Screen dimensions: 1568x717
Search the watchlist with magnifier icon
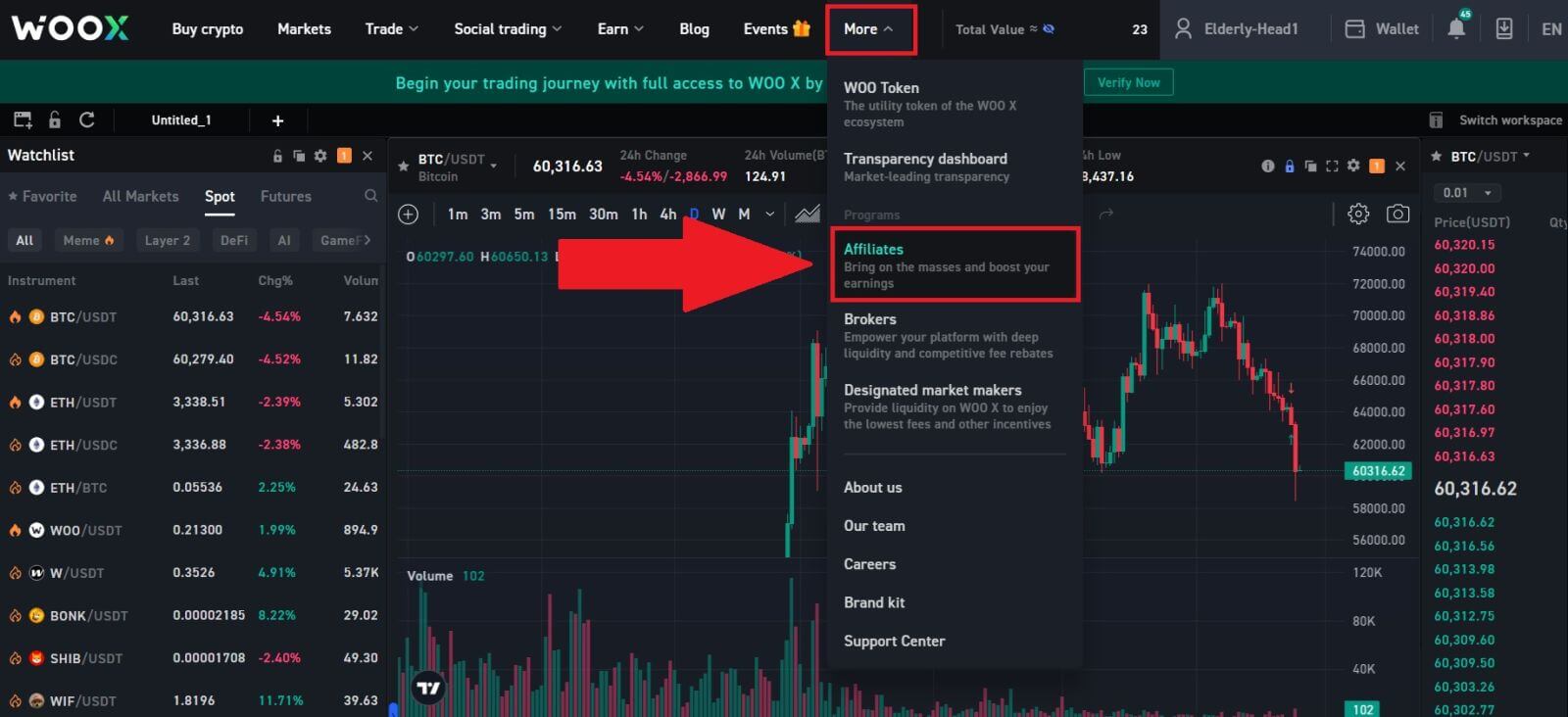[370, 196]
